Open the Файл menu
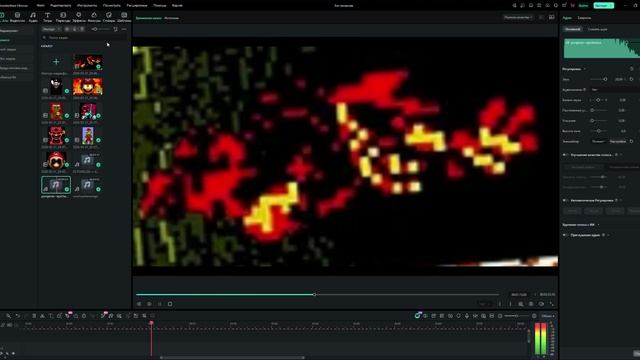This screenshot has width=640, height=360. click(x=40, y=5)
